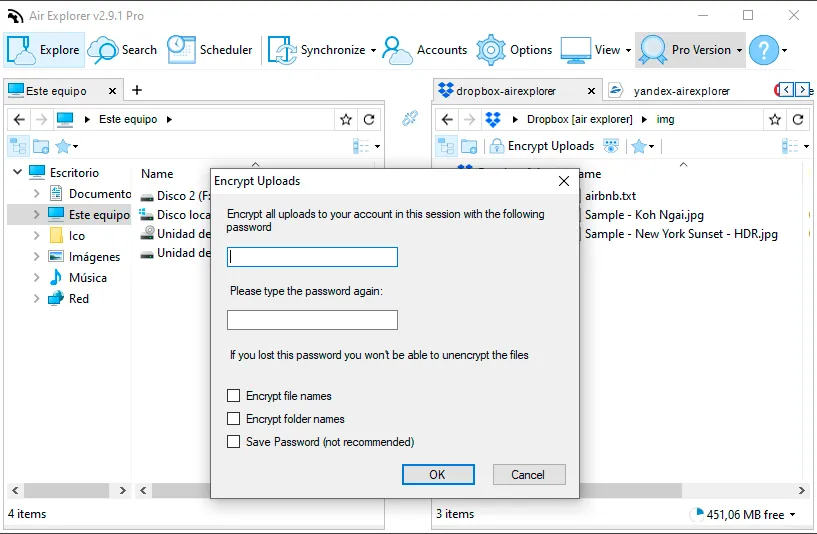The height and width of the screenshot is (534, 817).
Task: Expand the Documentos tree node
Action: pyautogui.click(x=36, y=193)
